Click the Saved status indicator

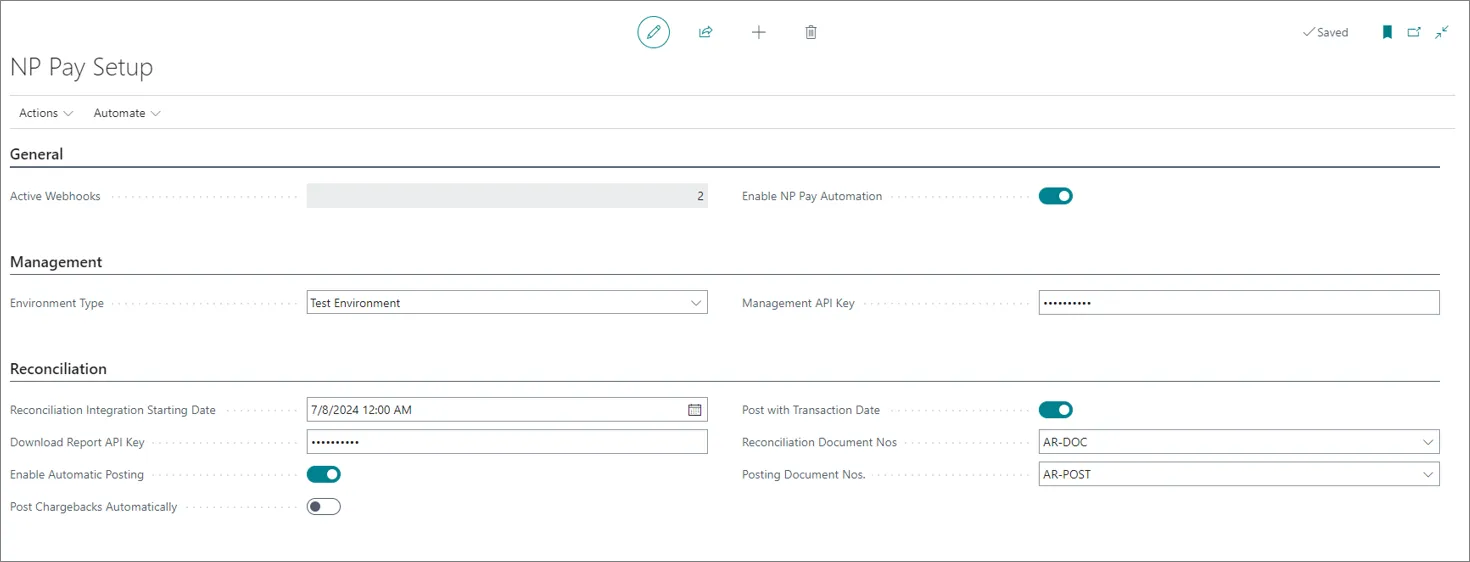[x=1325, y=32]
